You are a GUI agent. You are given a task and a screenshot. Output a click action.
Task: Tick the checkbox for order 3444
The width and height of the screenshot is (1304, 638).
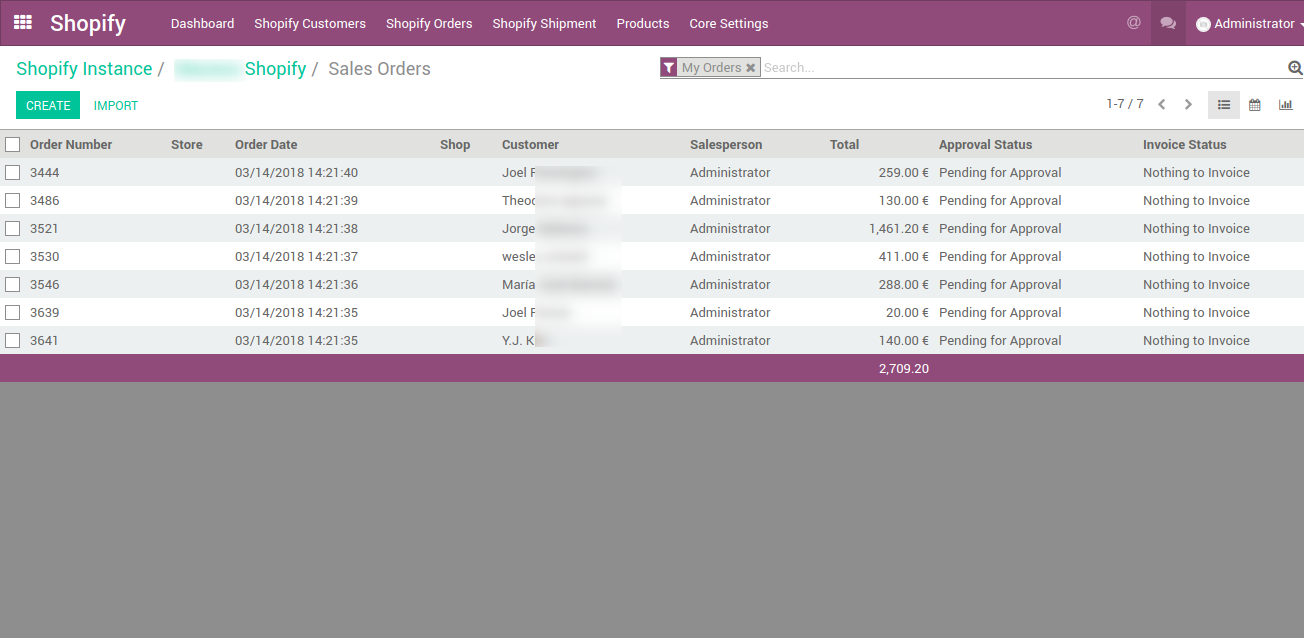(12, 173)
